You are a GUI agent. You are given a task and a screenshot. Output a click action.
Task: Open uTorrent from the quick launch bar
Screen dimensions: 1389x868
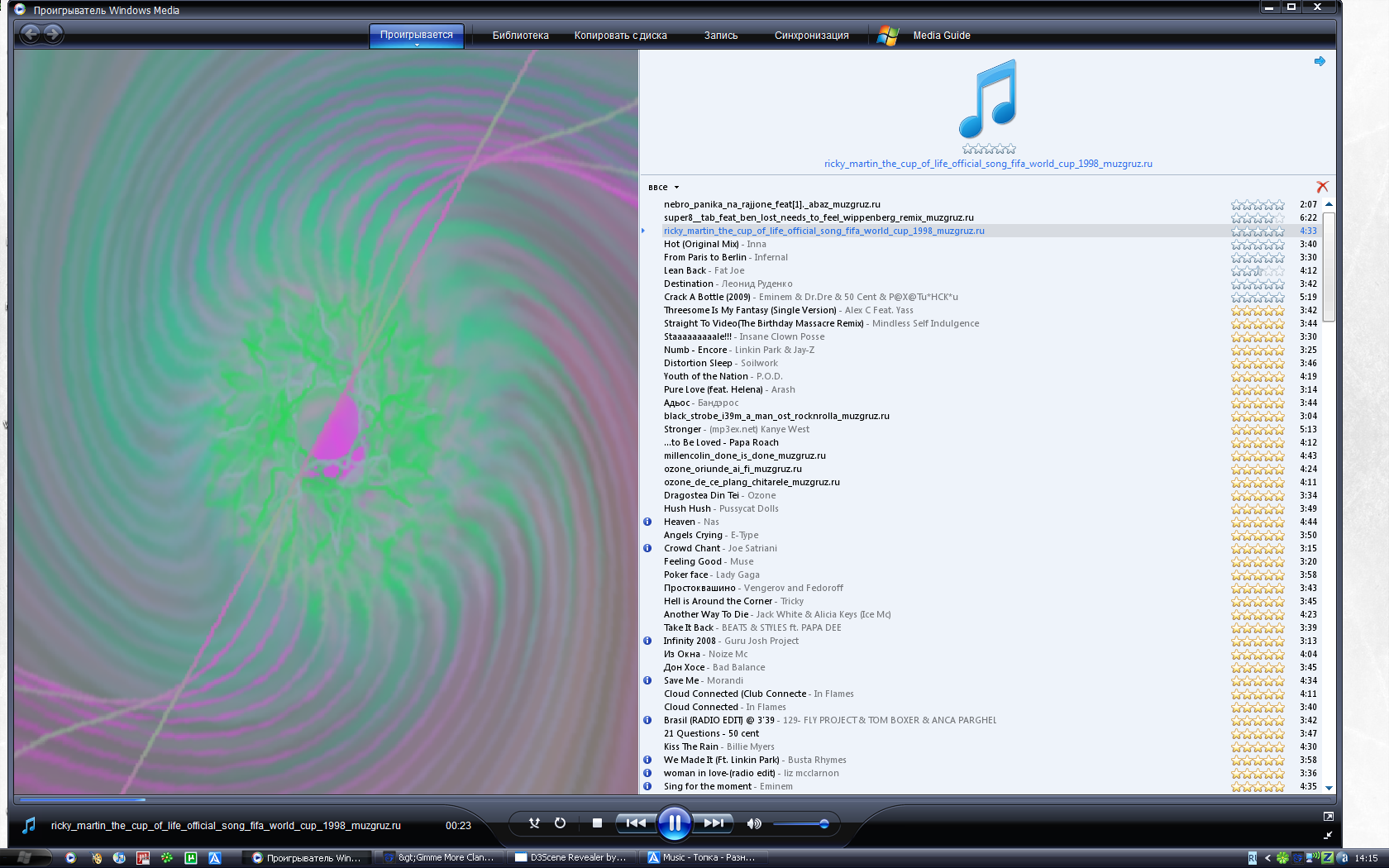(x=191, y=858)
